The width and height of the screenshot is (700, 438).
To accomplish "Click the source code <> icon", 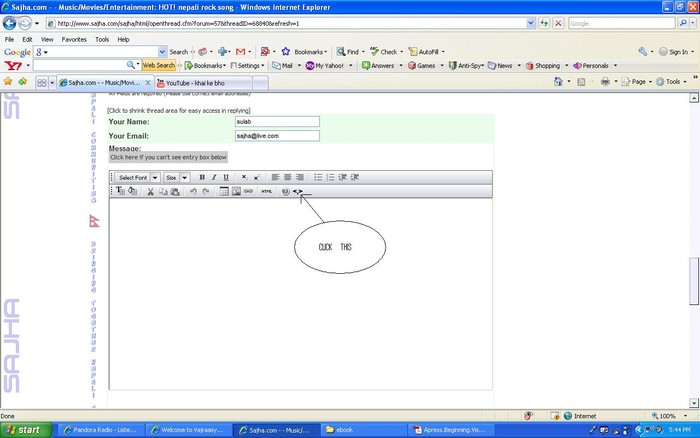I will point(297,191).
